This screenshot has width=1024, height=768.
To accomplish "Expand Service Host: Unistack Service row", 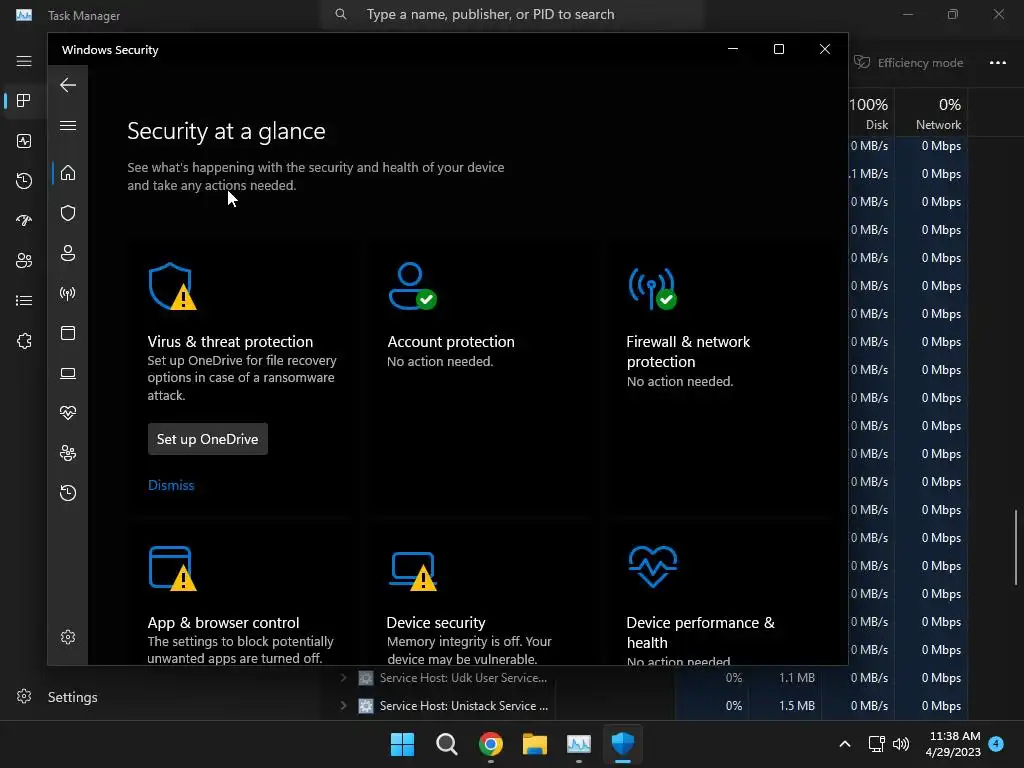I will (344, 706).
